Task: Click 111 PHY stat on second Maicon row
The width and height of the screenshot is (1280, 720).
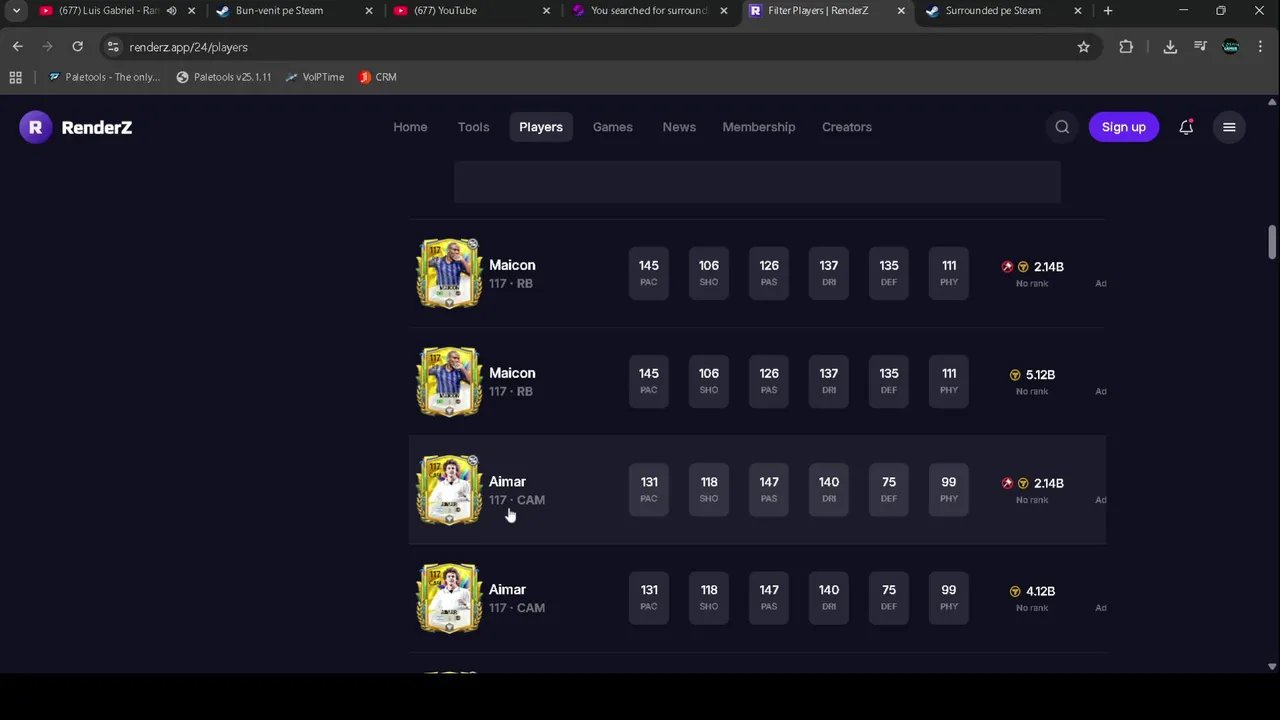Action: [x=949, y=381]
